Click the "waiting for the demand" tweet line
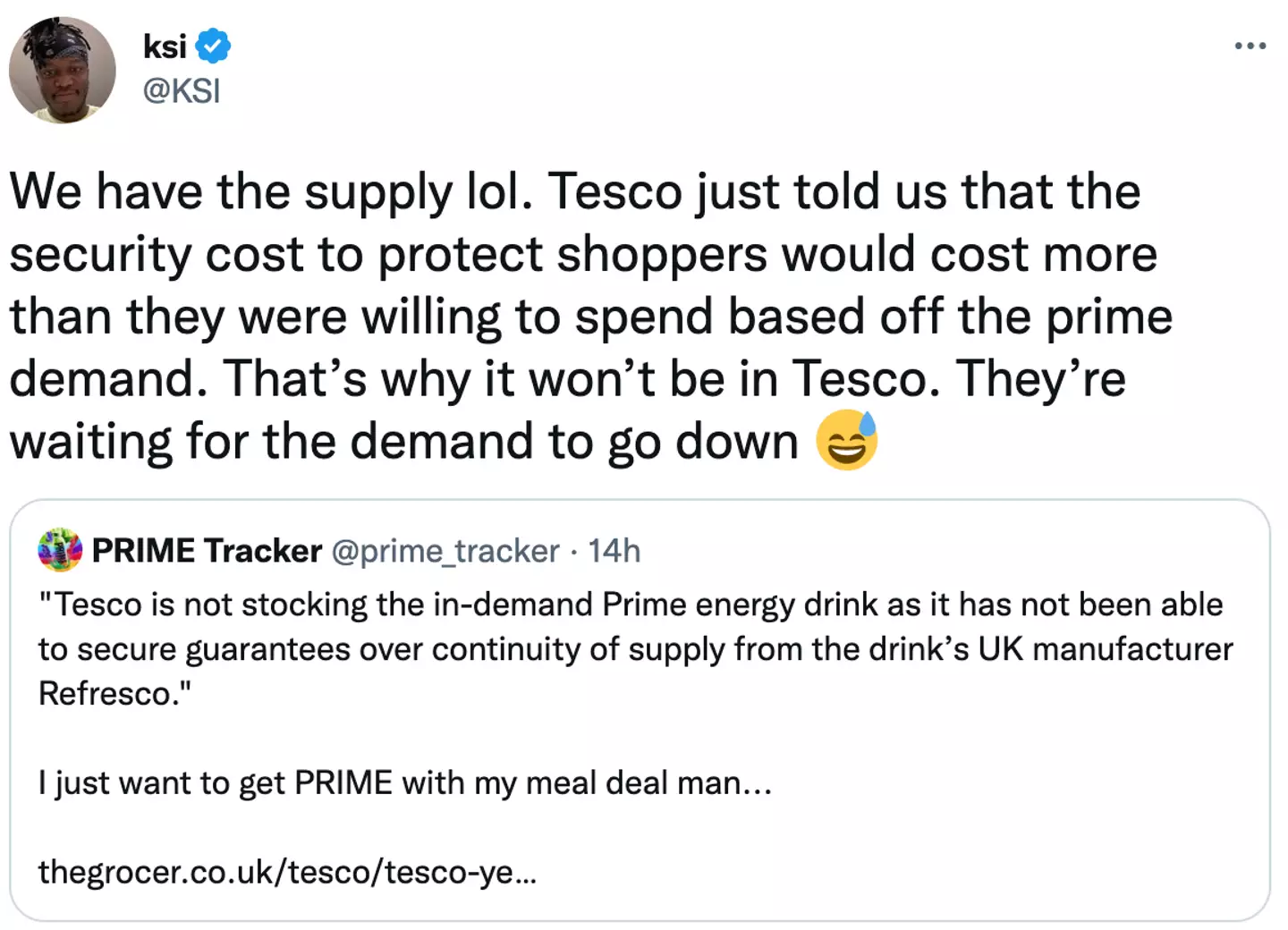This screenshot has width=1288, height=930. [403, 442]
